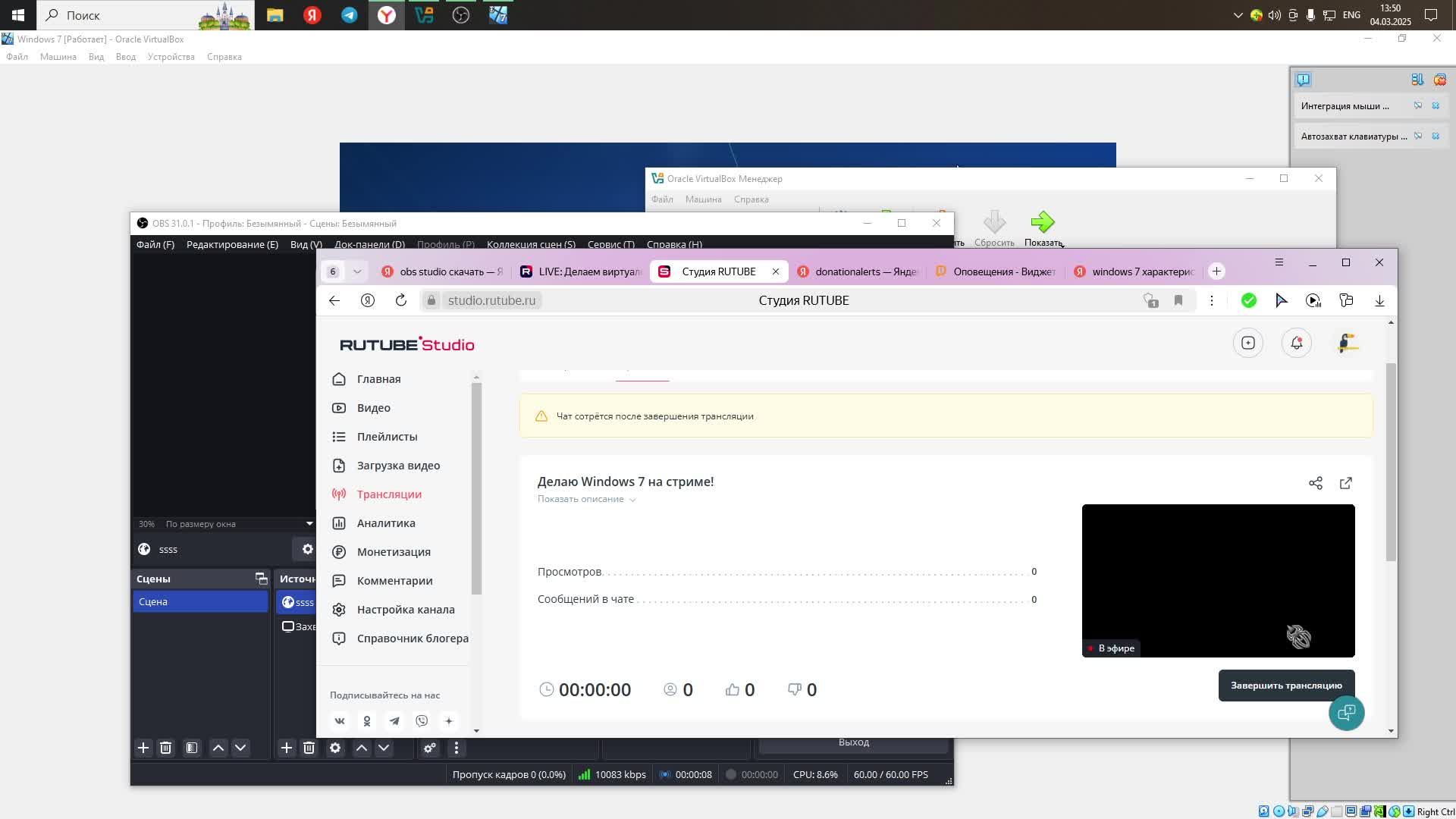
Task: Open RUTUBE Telegram social link
Action: (394, 721)
